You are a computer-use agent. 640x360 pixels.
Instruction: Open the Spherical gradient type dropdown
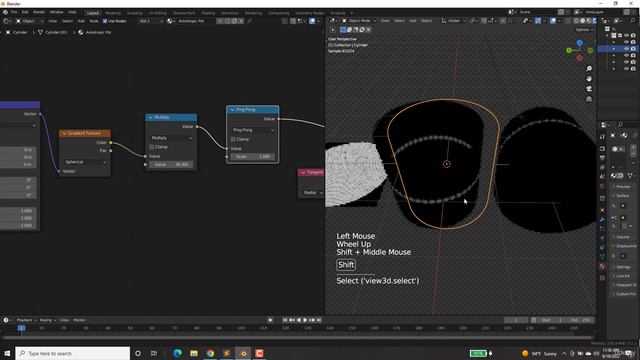(x=85, y=162)
